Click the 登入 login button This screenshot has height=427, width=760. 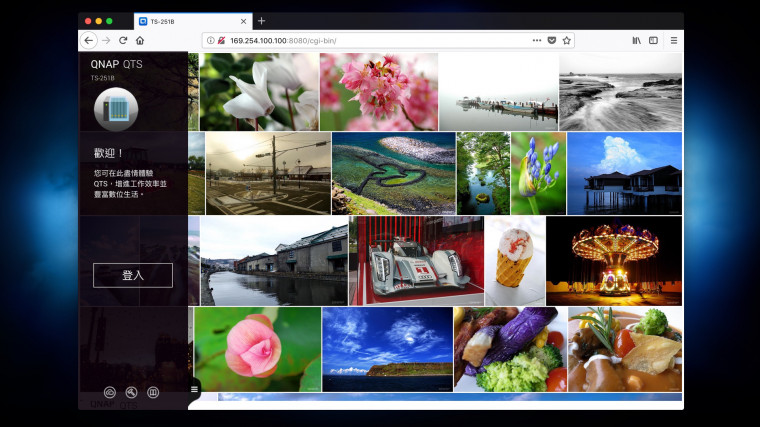[x=133, y=275]
